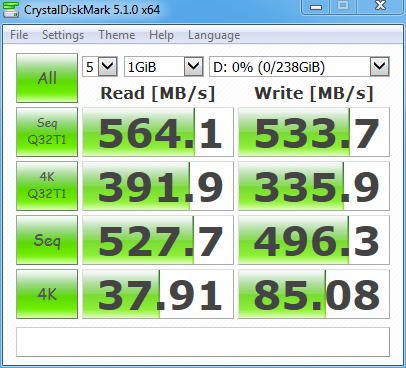Open the Settings menu
The width and height of the screenshot is (406, 368).
63,35
